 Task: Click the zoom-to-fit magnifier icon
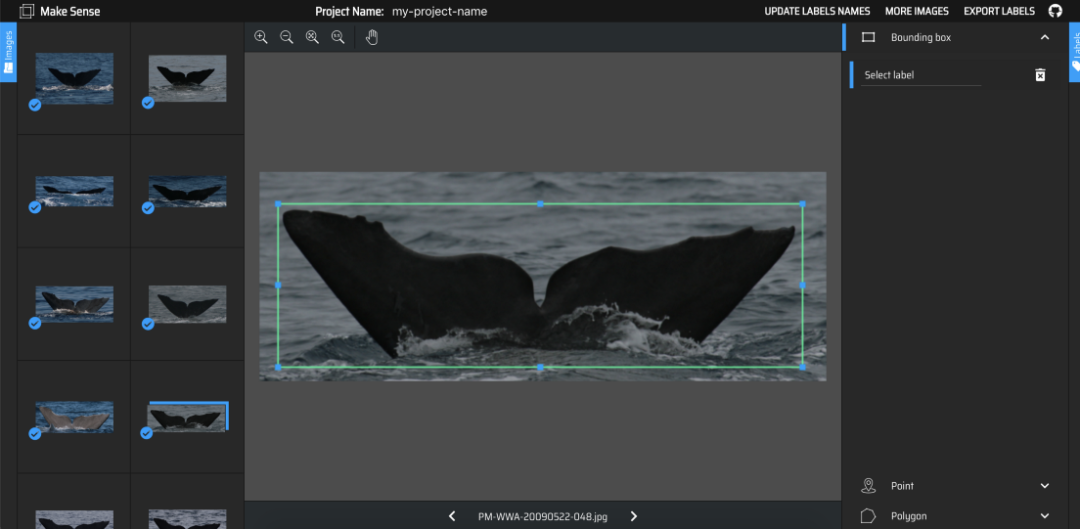point(312,37)
